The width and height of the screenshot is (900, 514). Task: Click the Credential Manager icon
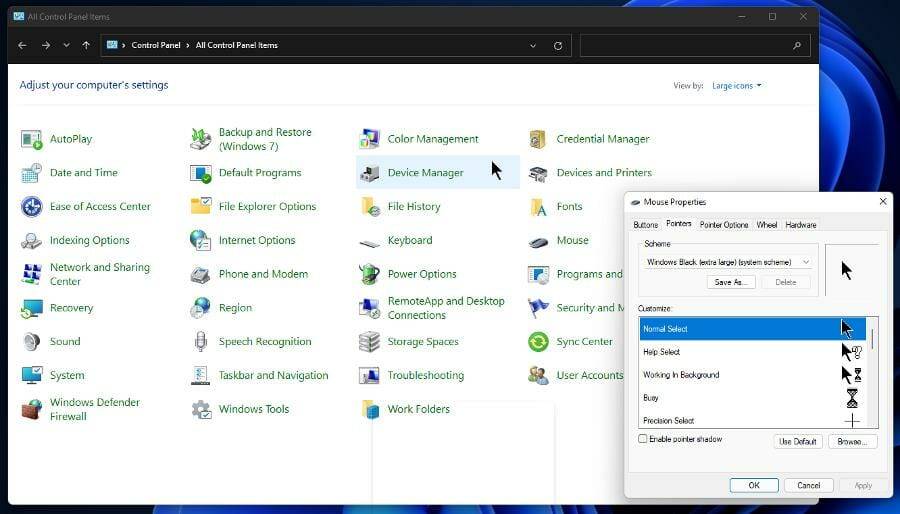538,139
